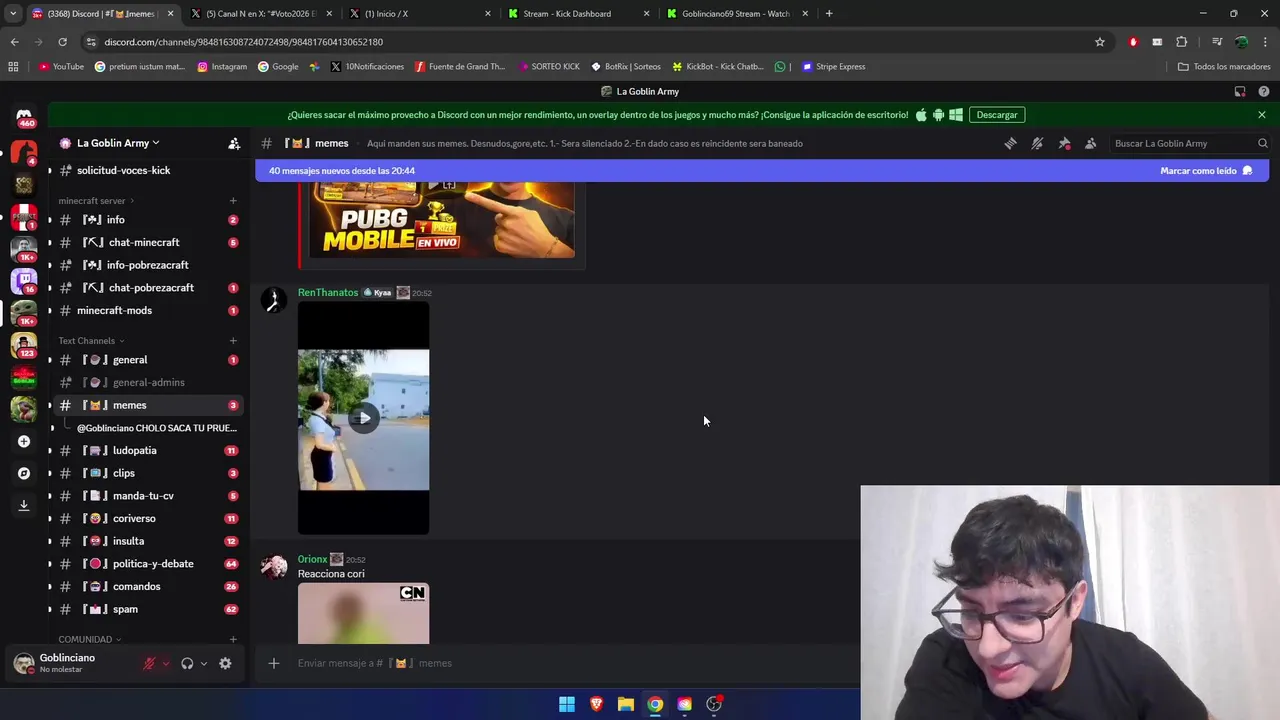Open output device arrow beside headphones

pyautogui.click(x=203, y=663)
